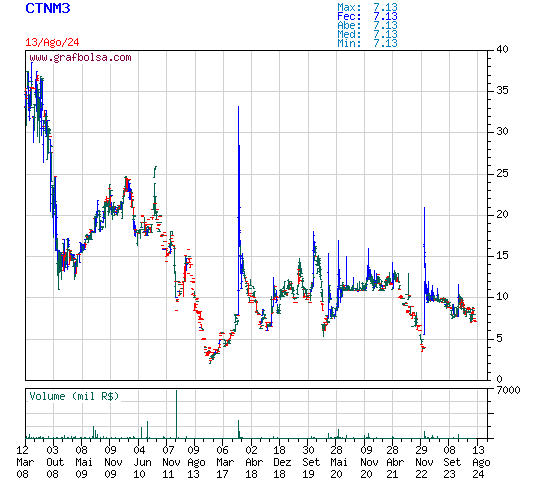Click the Med: 7.13 average value
This screenshot has height=490, width=545.
pyautogui.click(x=367, y=34)
